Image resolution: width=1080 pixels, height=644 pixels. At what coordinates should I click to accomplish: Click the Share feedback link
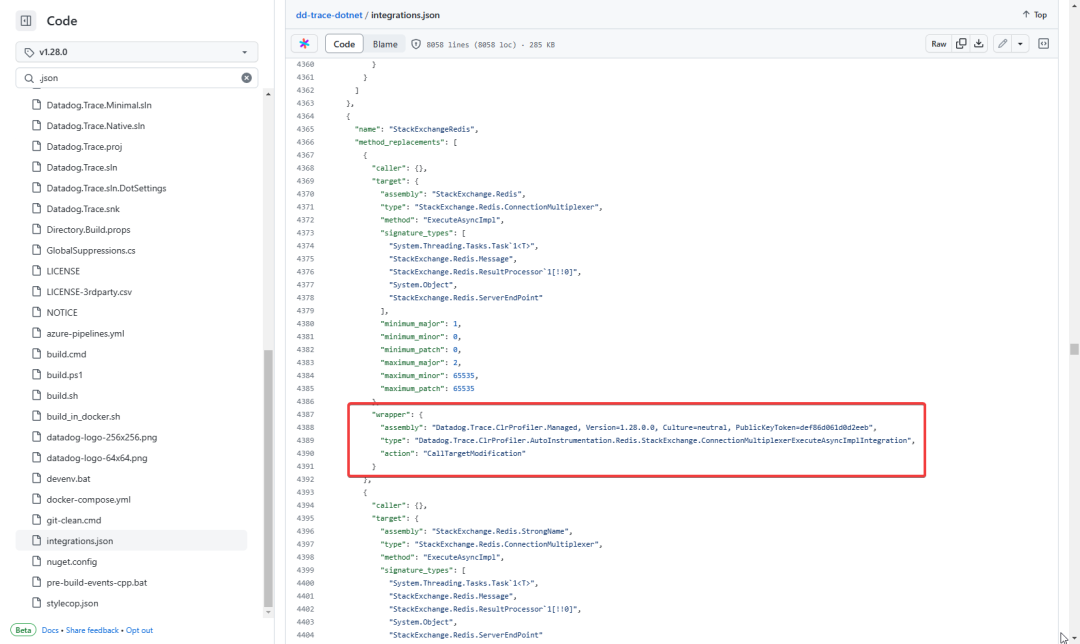[92, 630]
